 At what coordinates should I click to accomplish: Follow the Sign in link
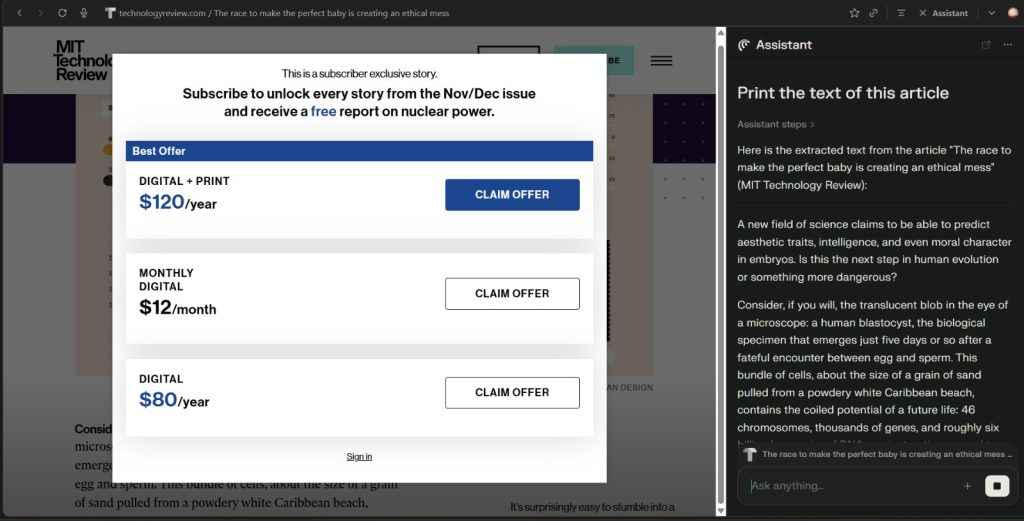(359, 457)
